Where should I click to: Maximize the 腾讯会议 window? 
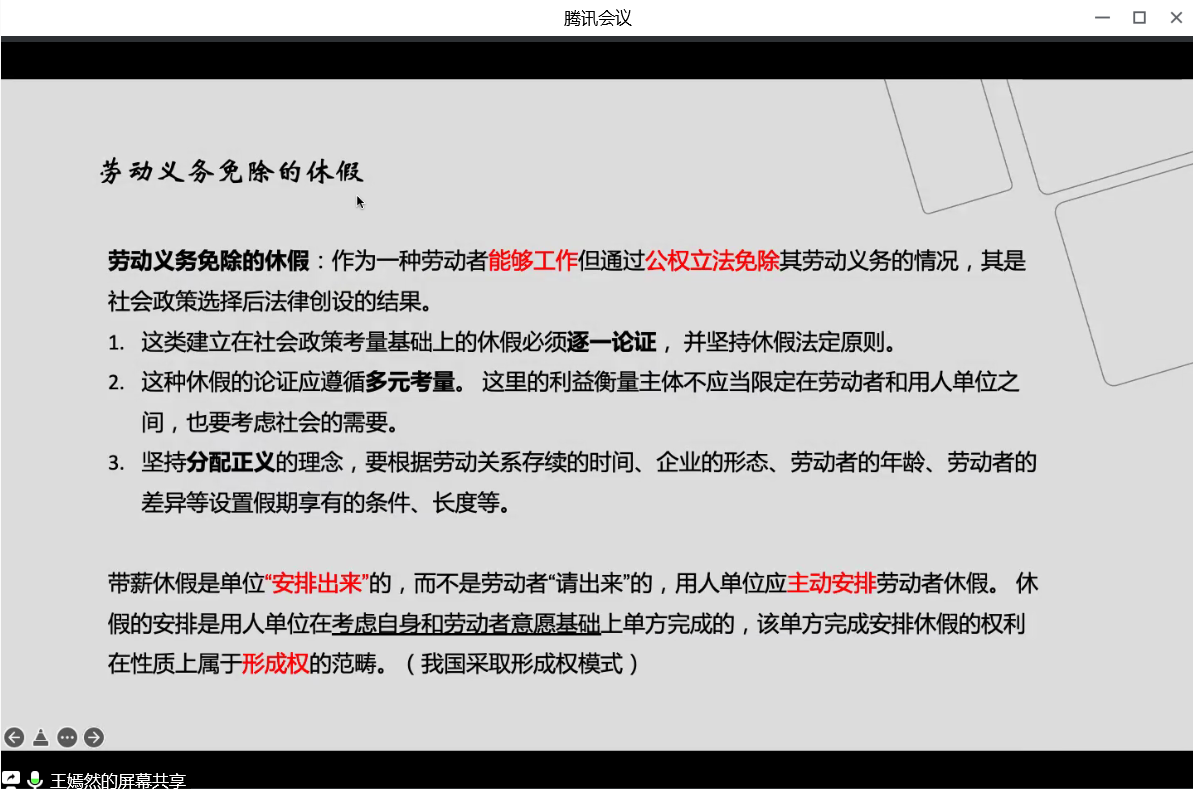[1139, 17]
